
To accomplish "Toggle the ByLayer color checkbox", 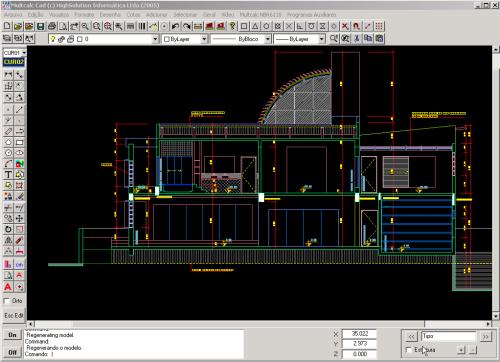I will pos(167,39).
